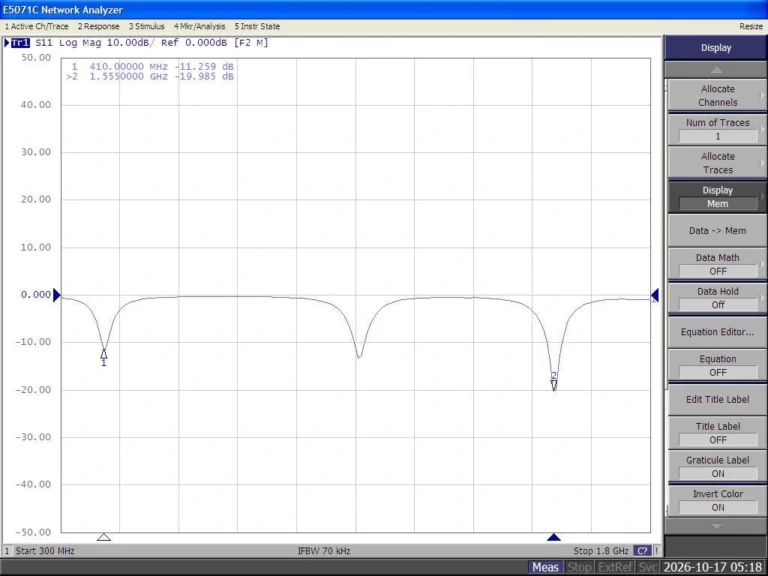Click the Log Mag format text

(x=80, y=43)
